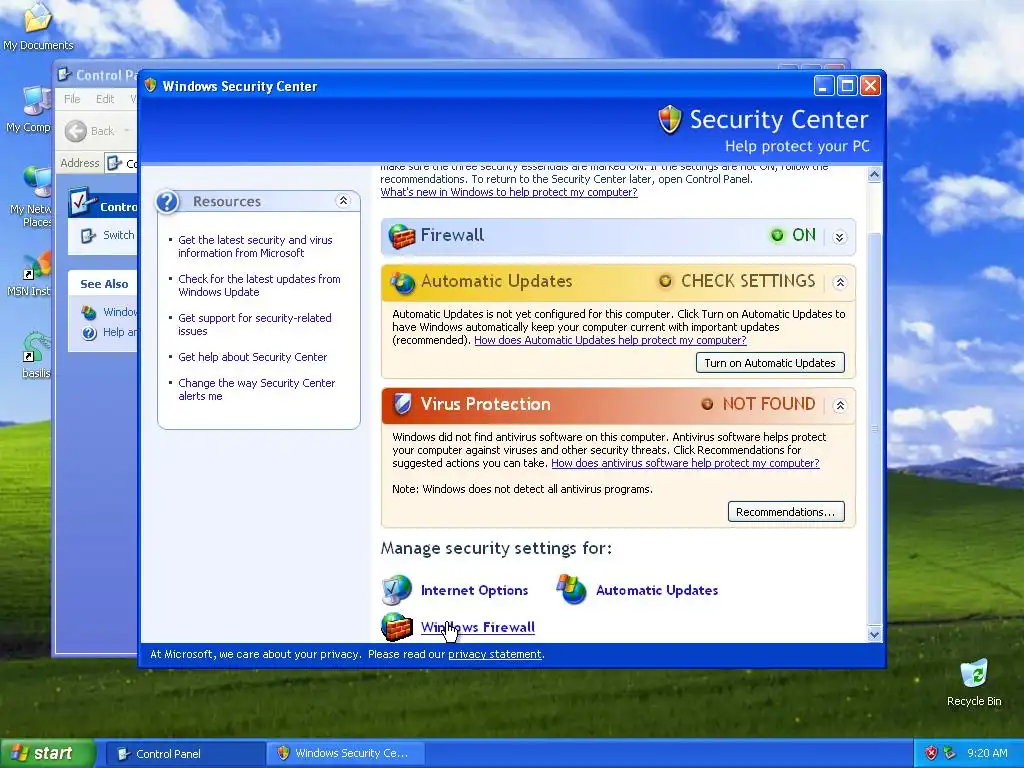Click the Internet Options icon
This screenshot has height=768, width=1024.
pyautogui.click(x=396, y=590)
